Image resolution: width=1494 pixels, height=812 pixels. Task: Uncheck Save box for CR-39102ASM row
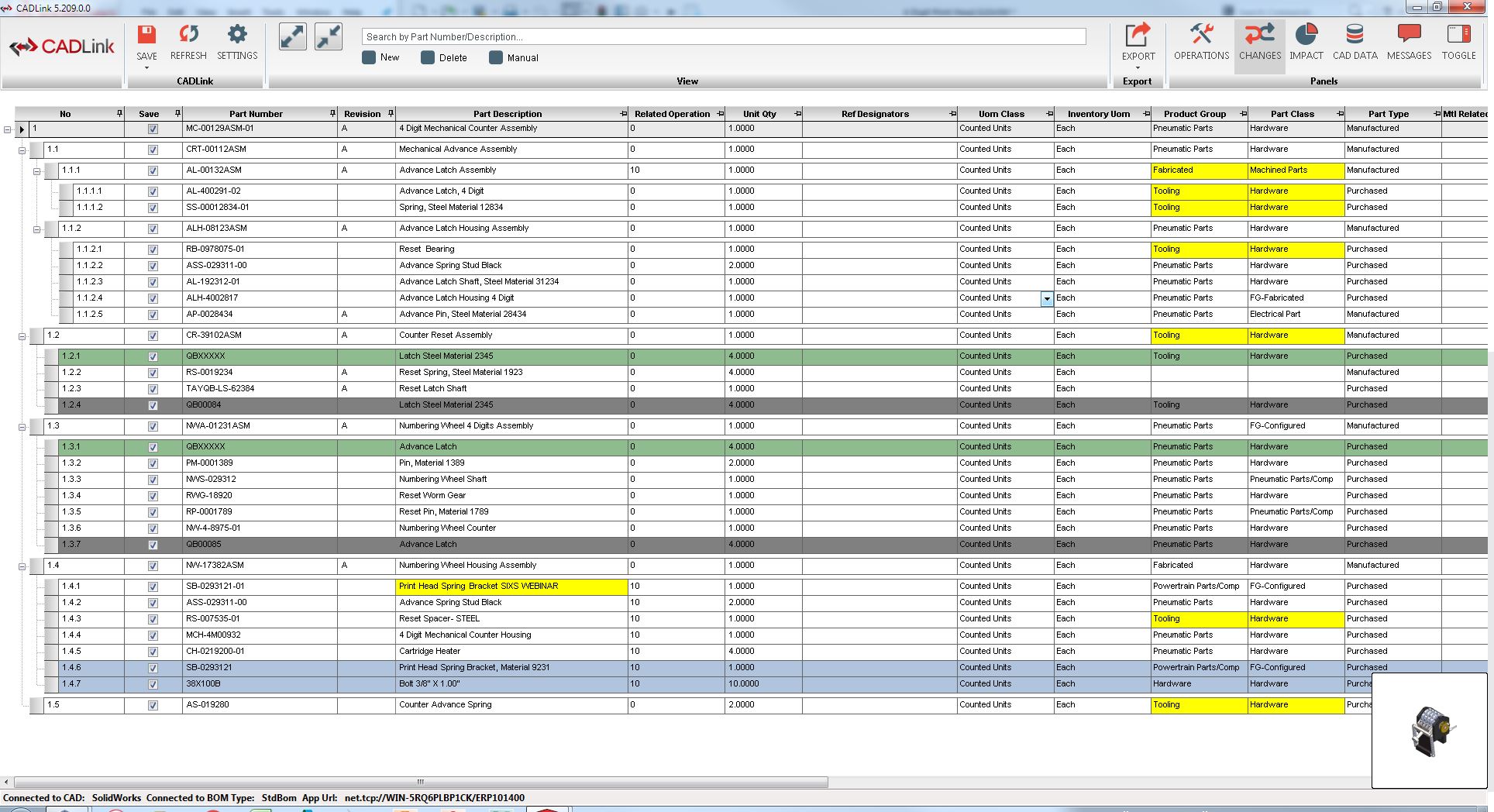tap(153, 336)
